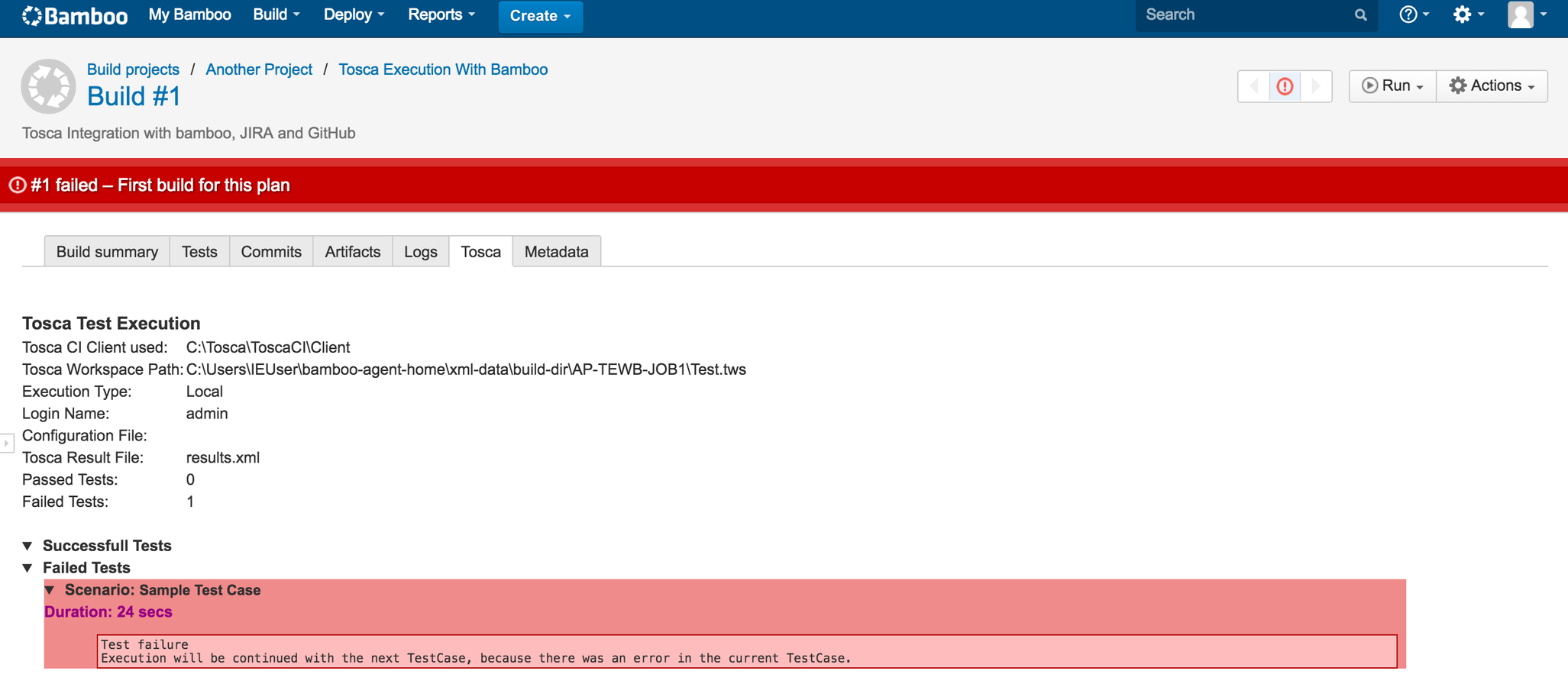1568x687 pixels.
Task: Switch to the Tests tab
Action: (x=199, y=252)
